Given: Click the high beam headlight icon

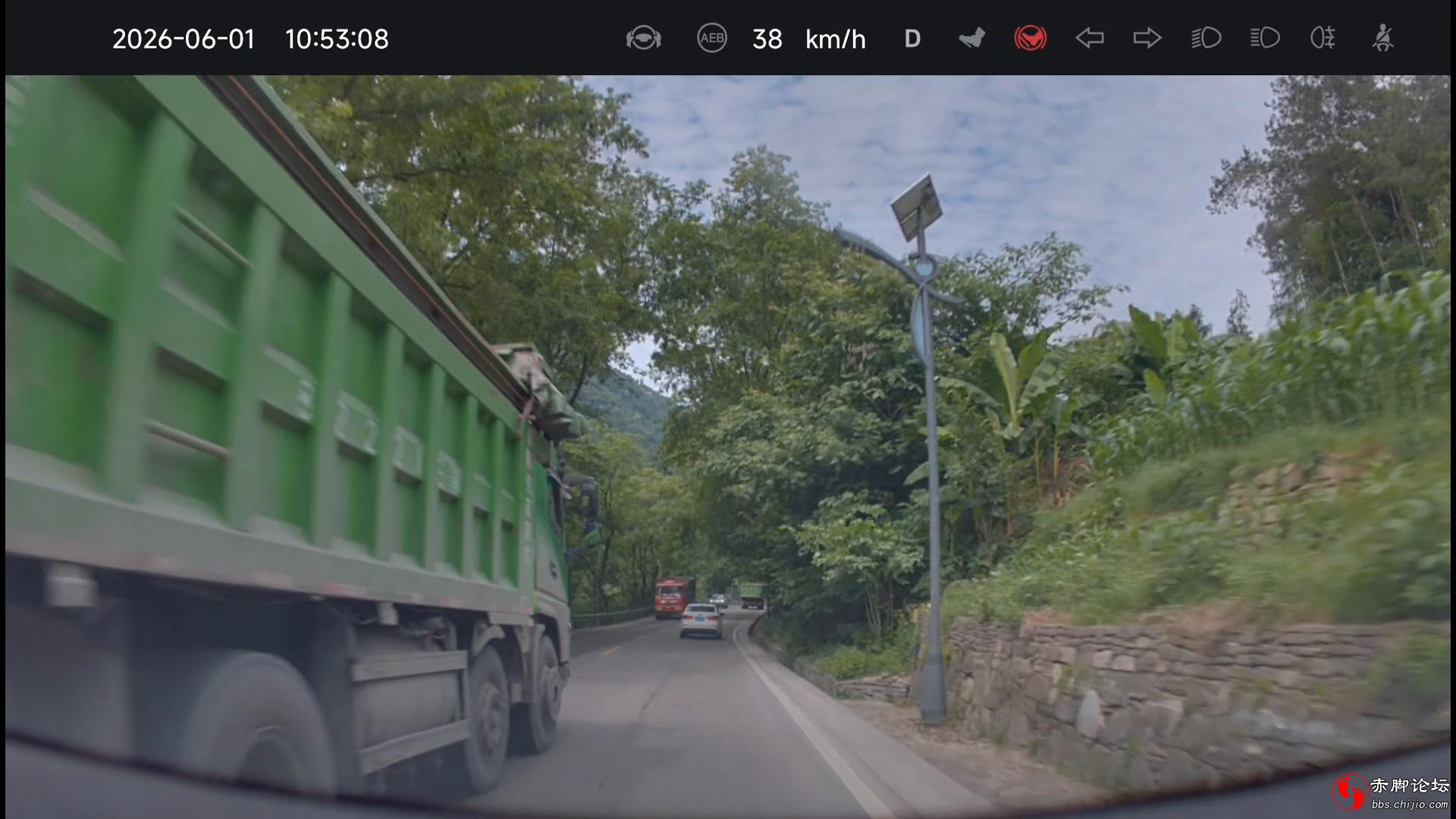Looking at the screenshot, I should [1264, 38].
